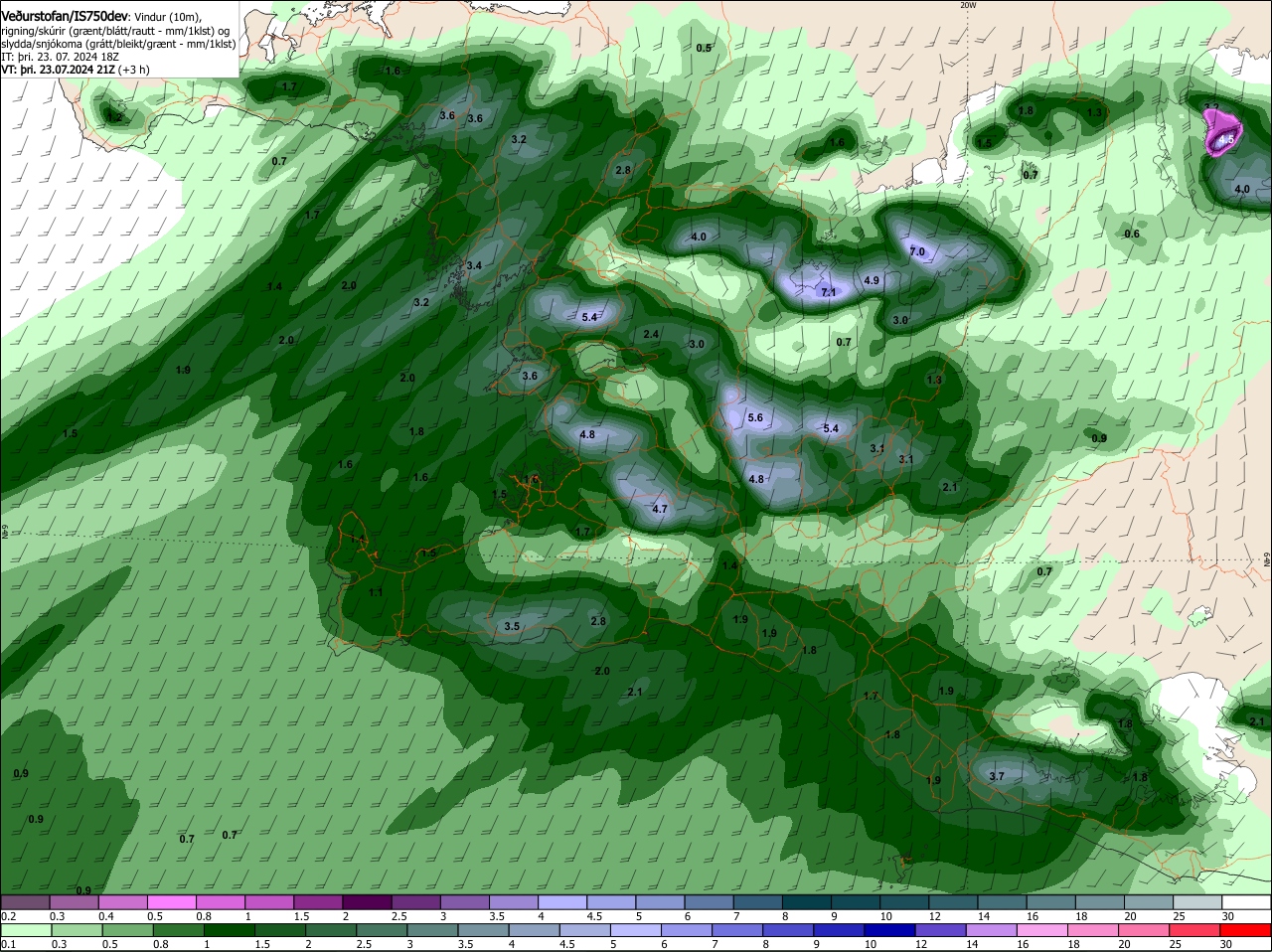Click the 0.5 value near the top of the map
The height and width of the screenshot is (952, 1272).
click(x=704, y=48)
